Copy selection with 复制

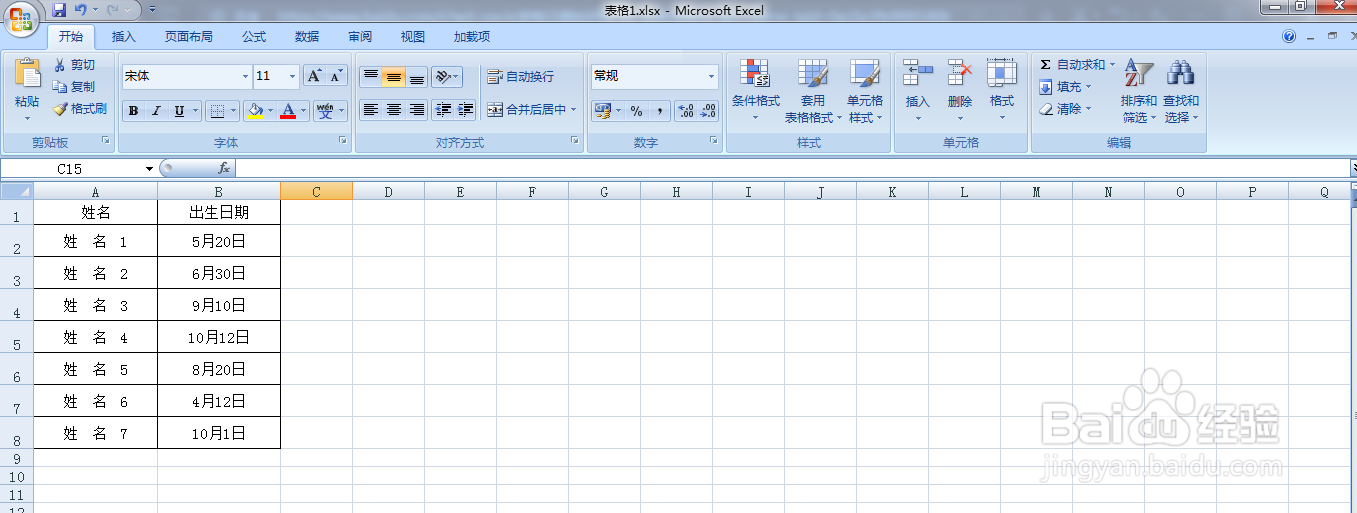pos(74,87)
